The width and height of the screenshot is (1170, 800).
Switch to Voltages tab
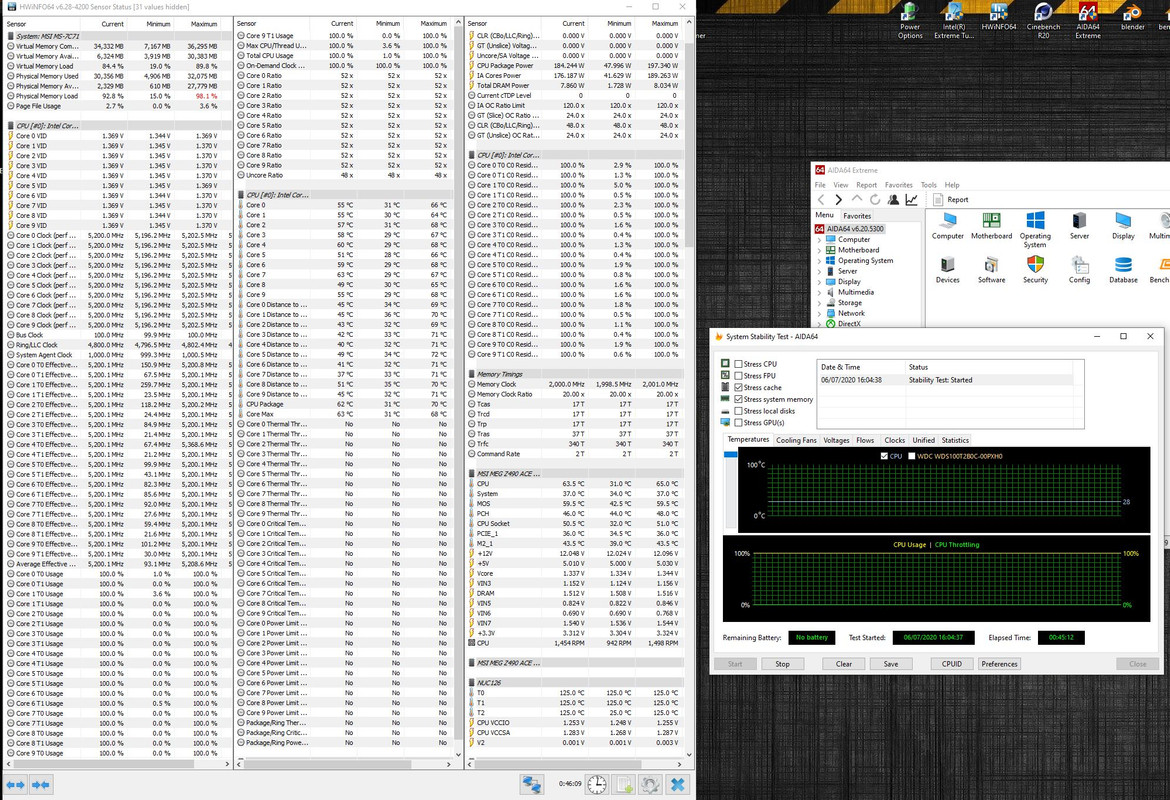click(836, 440)
